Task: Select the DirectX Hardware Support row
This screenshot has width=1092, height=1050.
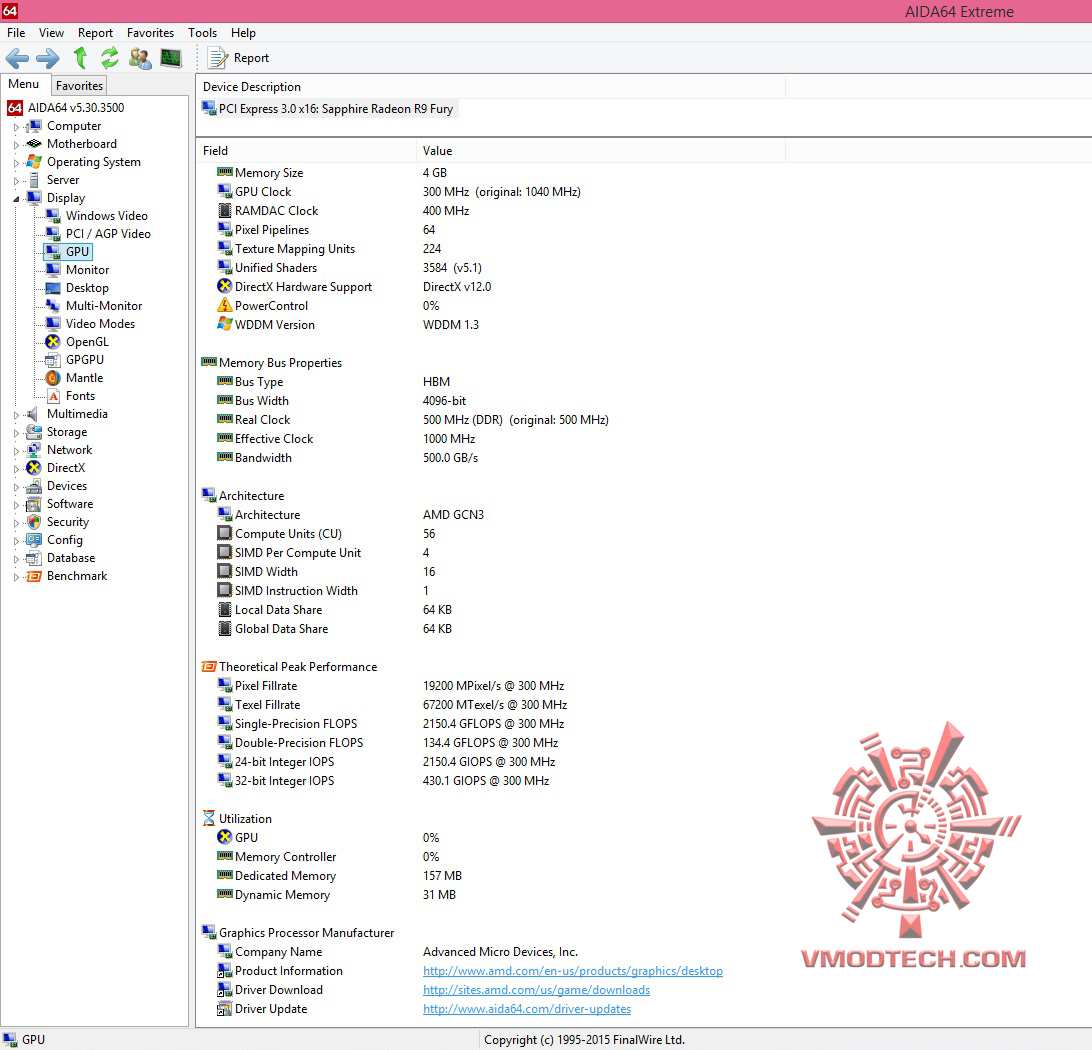Action: coord(354,286)
